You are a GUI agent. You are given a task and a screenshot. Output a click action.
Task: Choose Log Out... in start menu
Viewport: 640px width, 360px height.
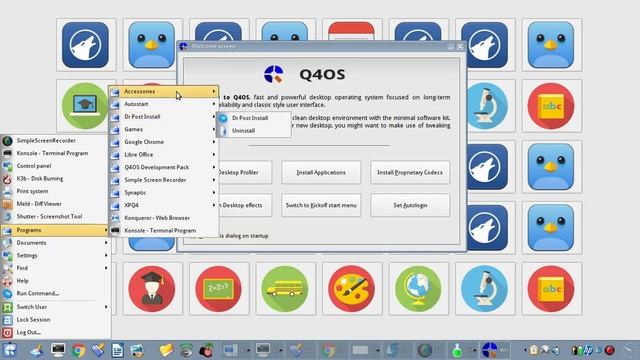55,332
